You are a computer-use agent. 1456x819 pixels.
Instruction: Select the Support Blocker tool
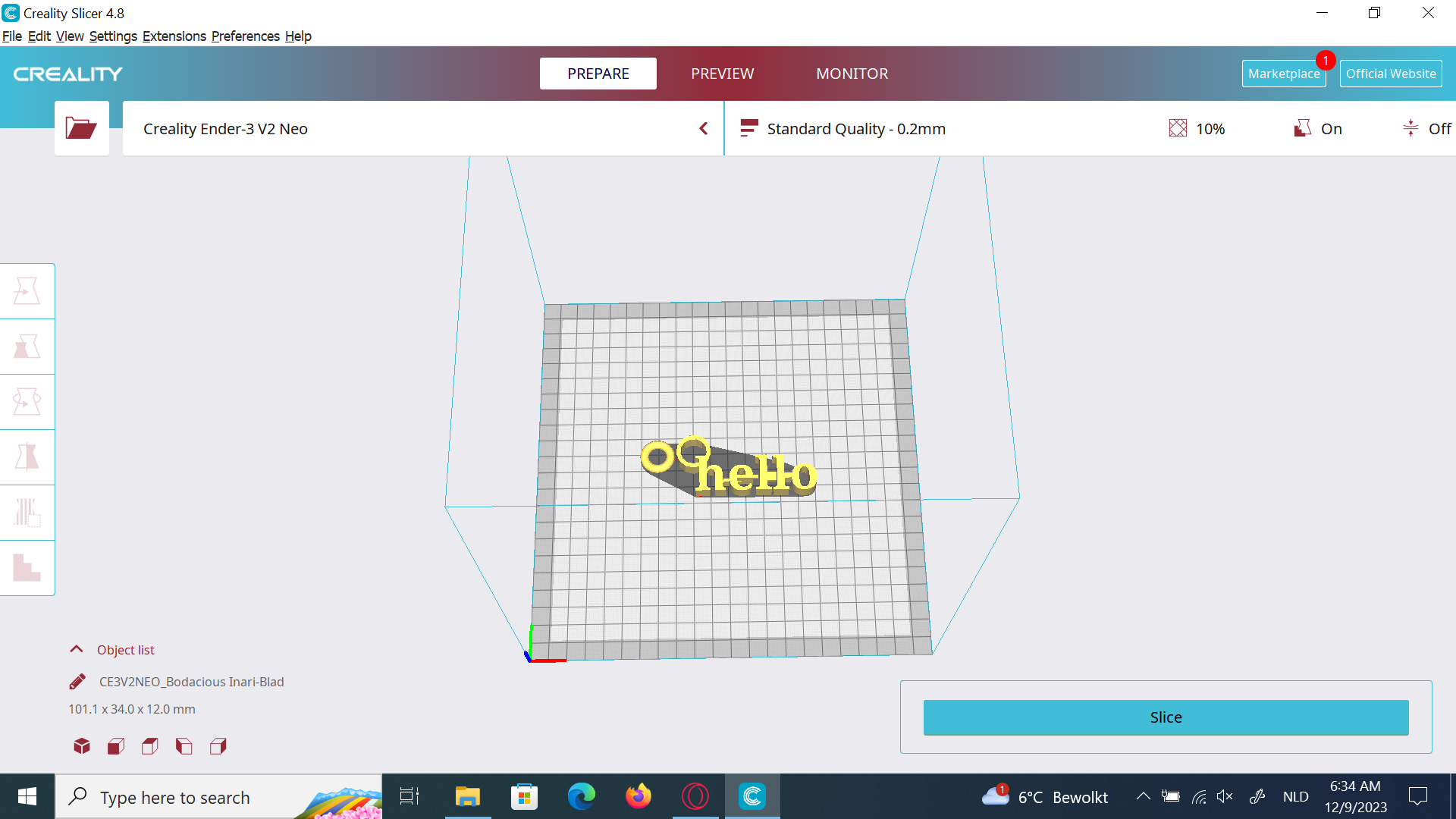coord(27,568)
